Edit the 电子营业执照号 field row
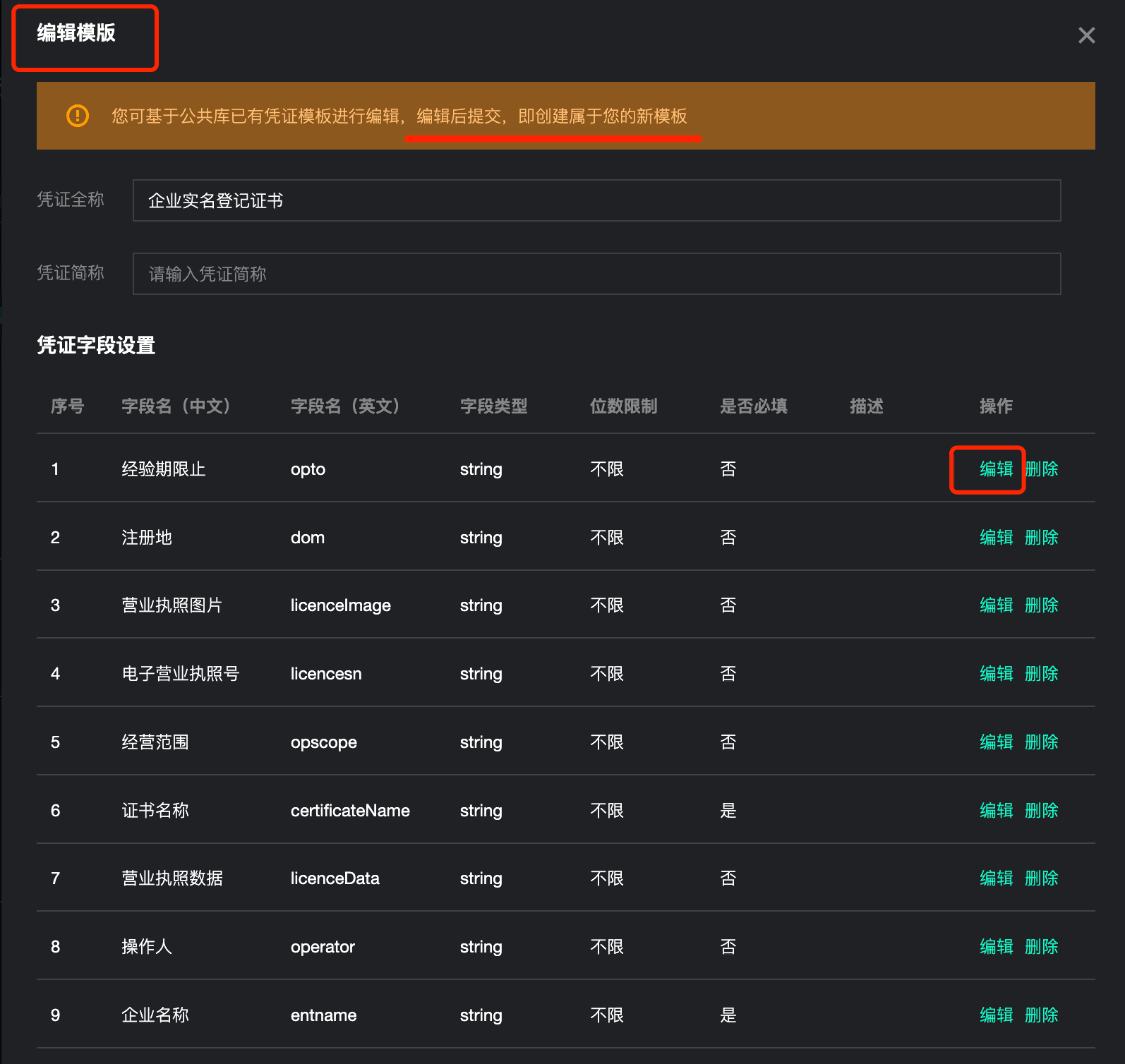Image resolution: width=1125 pixels, height=1064 pixels. coord(996,674)
